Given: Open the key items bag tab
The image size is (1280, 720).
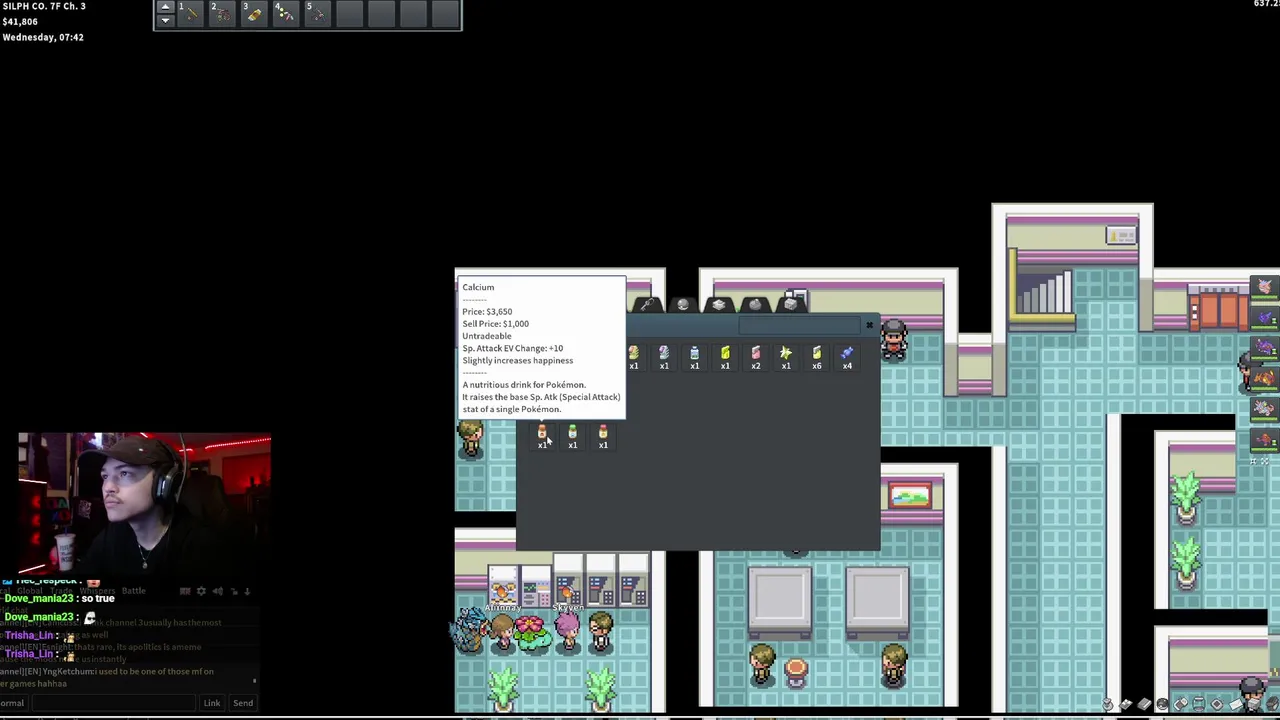Looking at the screenshot, I should [647, 305].
